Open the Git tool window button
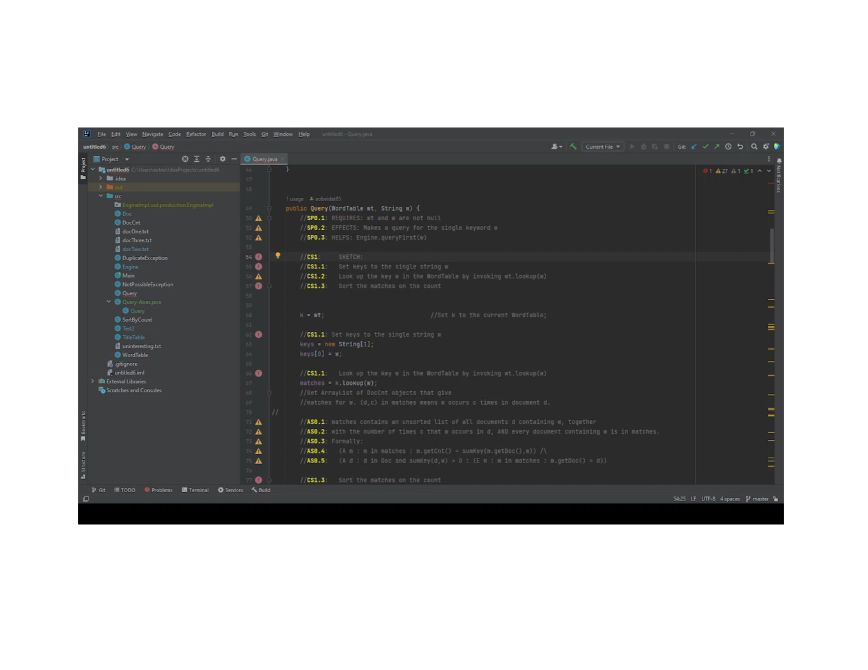 tap(99, 490)
